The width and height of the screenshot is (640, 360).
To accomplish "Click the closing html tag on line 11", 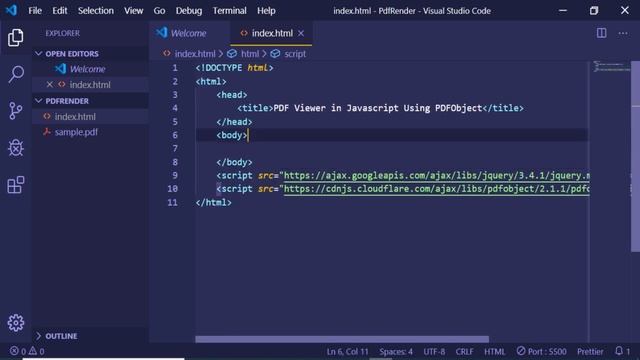I will (213, 202).
